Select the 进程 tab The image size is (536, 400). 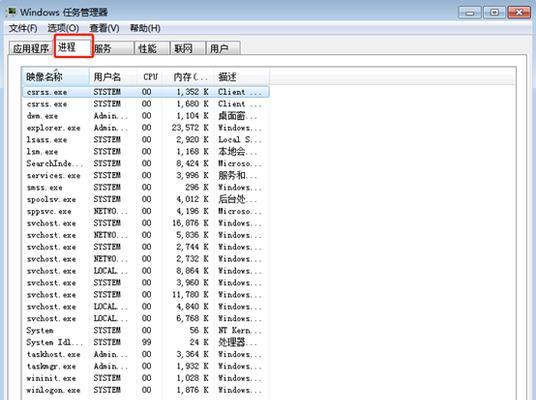[73, 46]
